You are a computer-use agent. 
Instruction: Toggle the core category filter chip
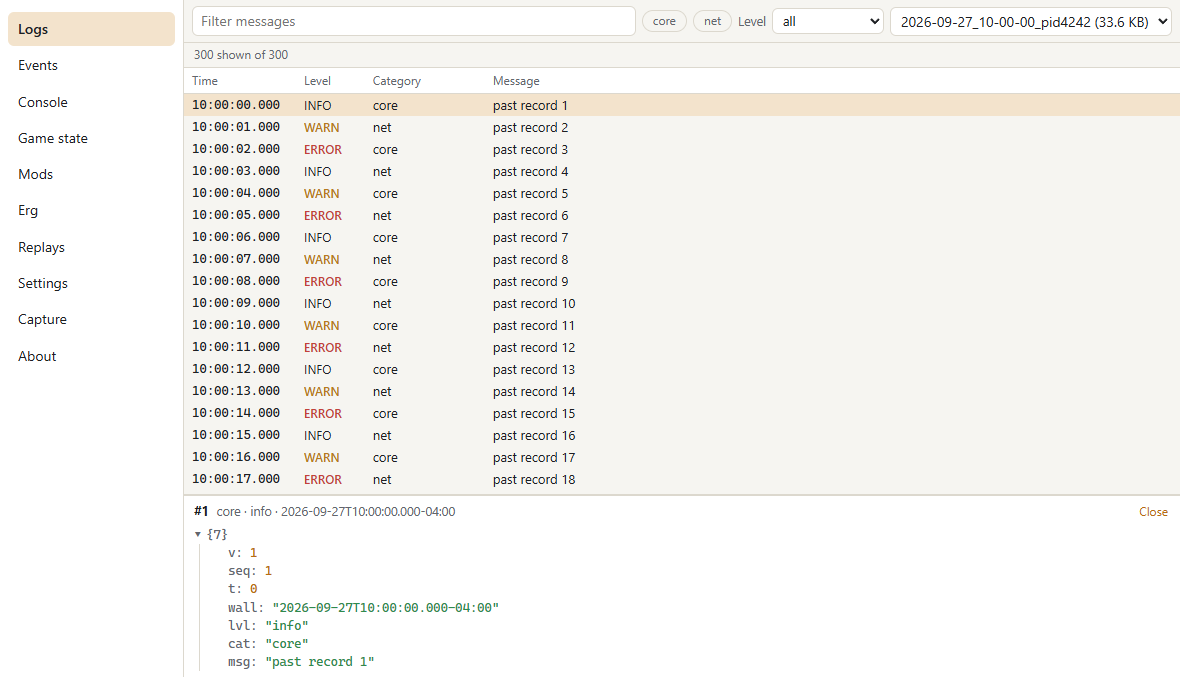click(664, 21)
